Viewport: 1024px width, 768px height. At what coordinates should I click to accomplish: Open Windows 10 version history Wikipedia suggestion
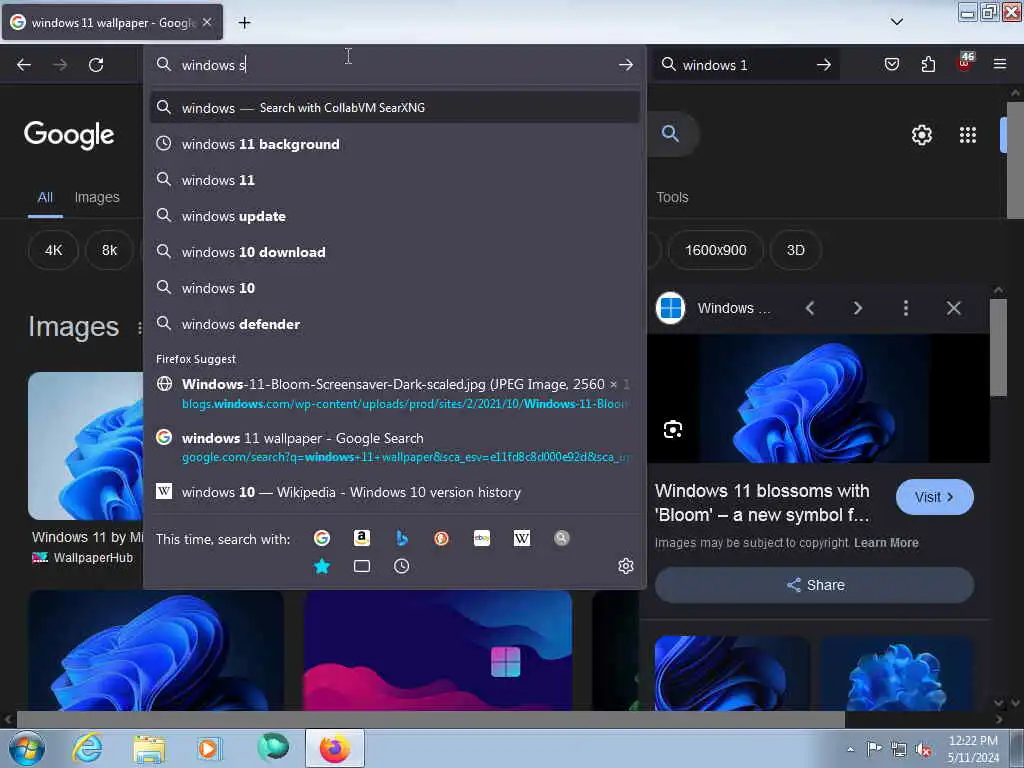tap(394, 492)
